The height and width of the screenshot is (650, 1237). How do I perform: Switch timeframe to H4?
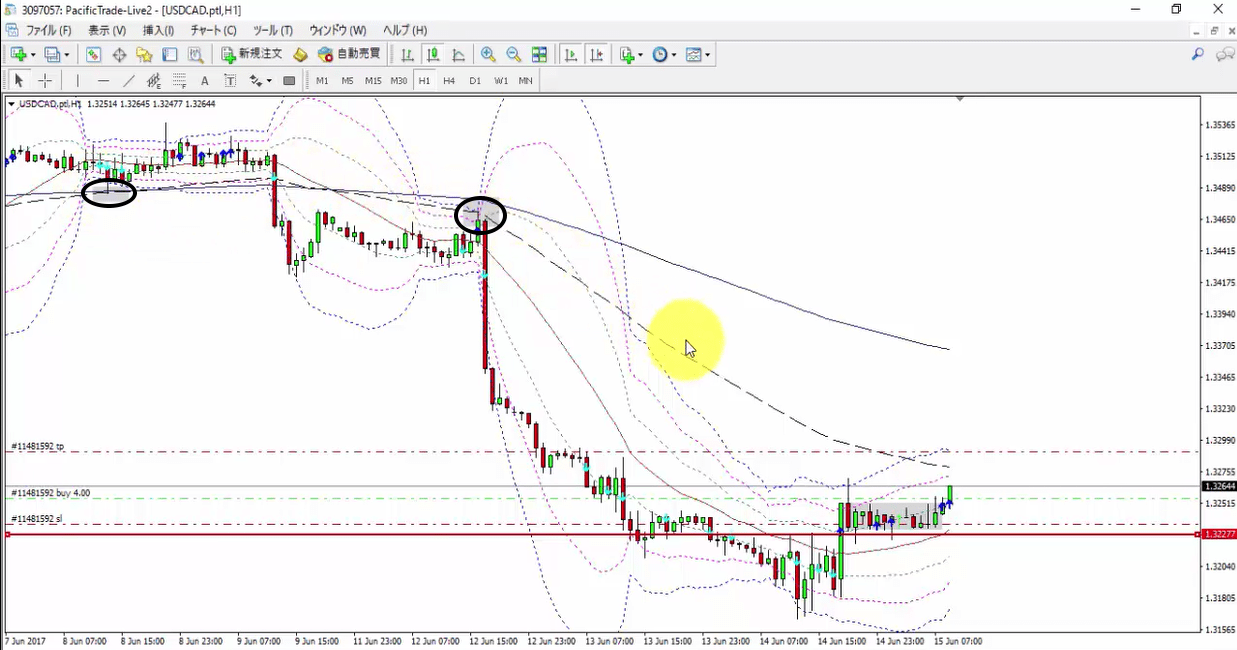[449, 81]
